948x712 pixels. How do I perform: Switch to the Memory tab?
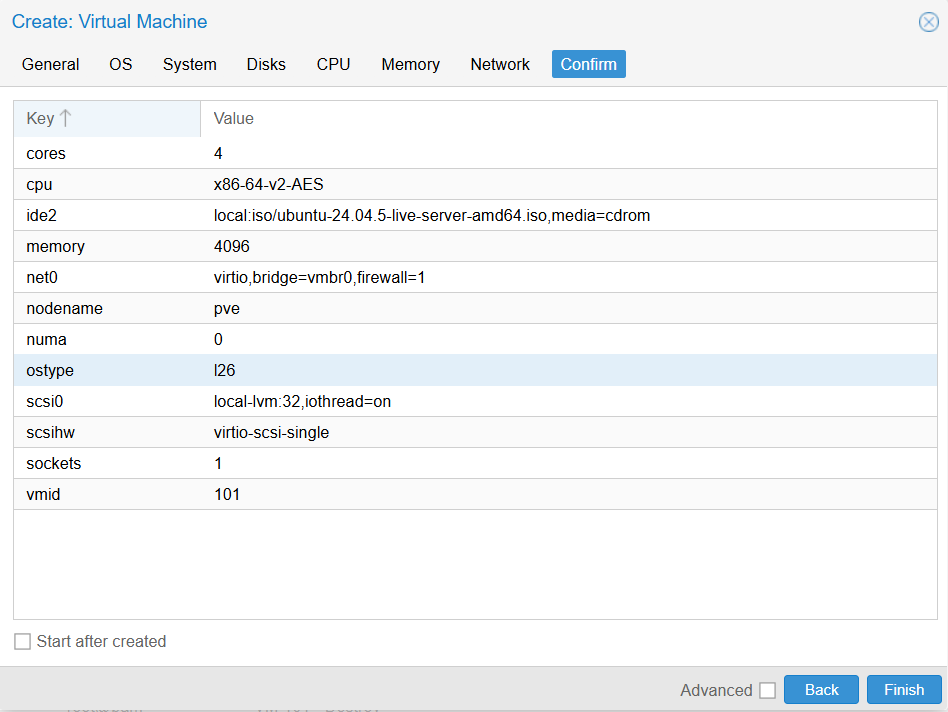[x=411, y=64]
